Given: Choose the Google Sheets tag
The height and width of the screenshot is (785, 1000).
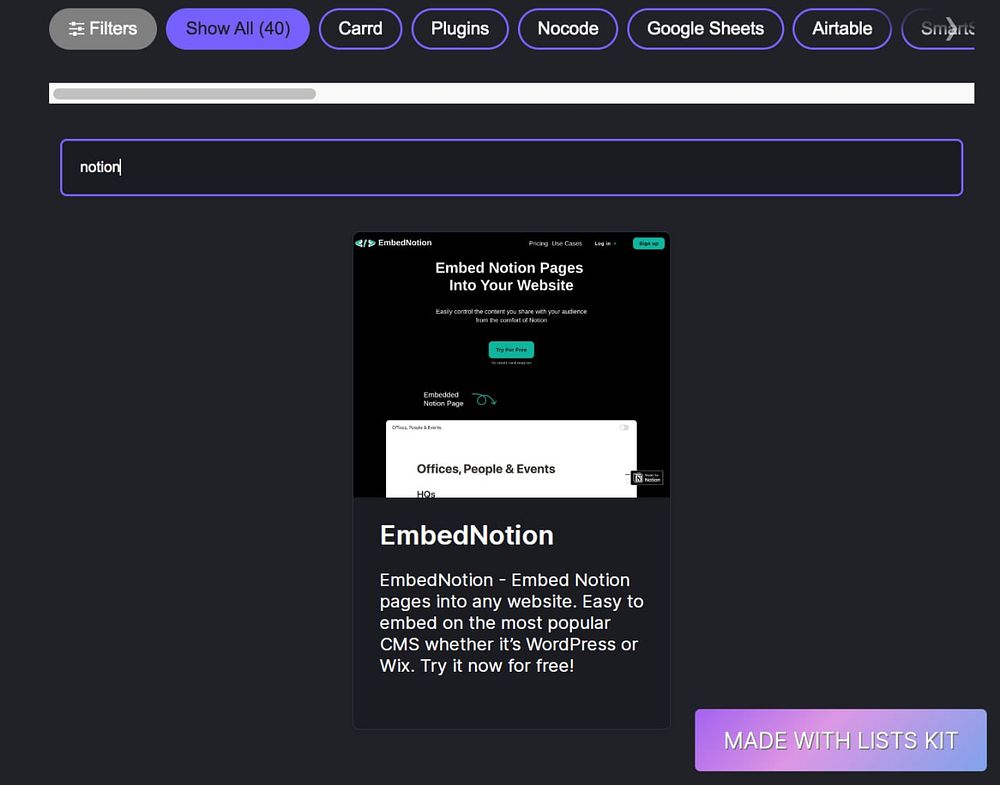Looking at the screenshot, I should pos(705,29).
